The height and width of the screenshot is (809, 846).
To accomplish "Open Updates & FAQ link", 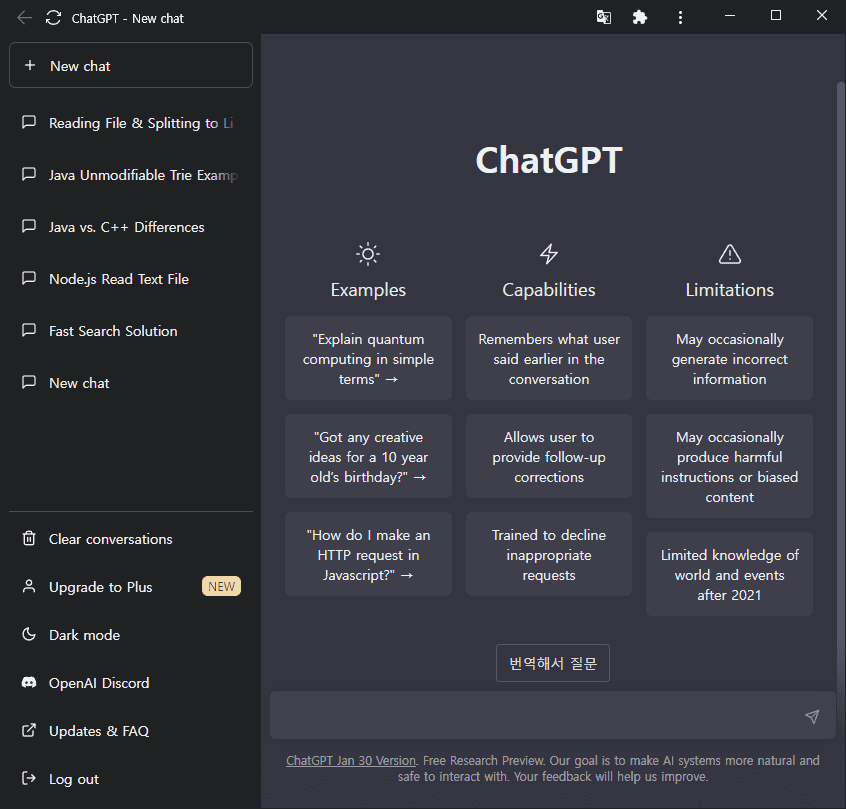I will coord(131,731).
